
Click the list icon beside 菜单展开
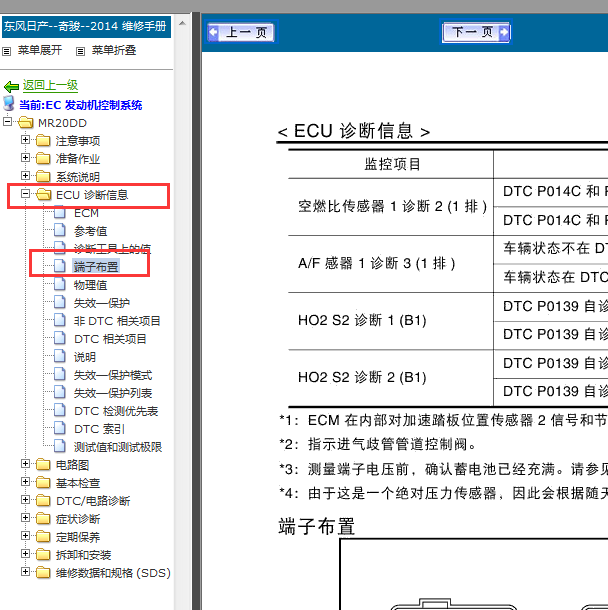(7, 51)
